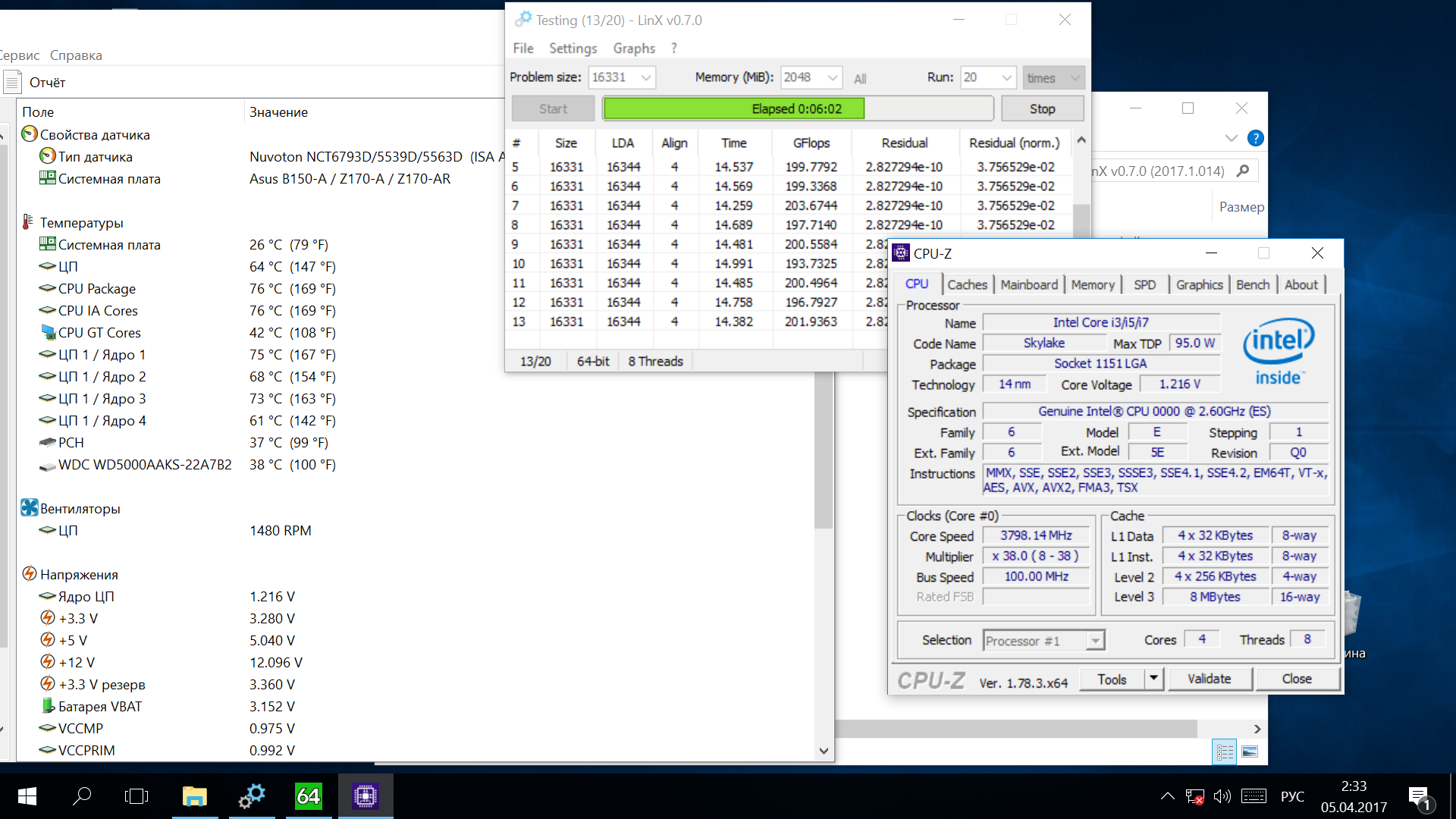The width and height of the screenshot is (1456, 819).
Task: Stop the LinX test
Action: 1042,108
